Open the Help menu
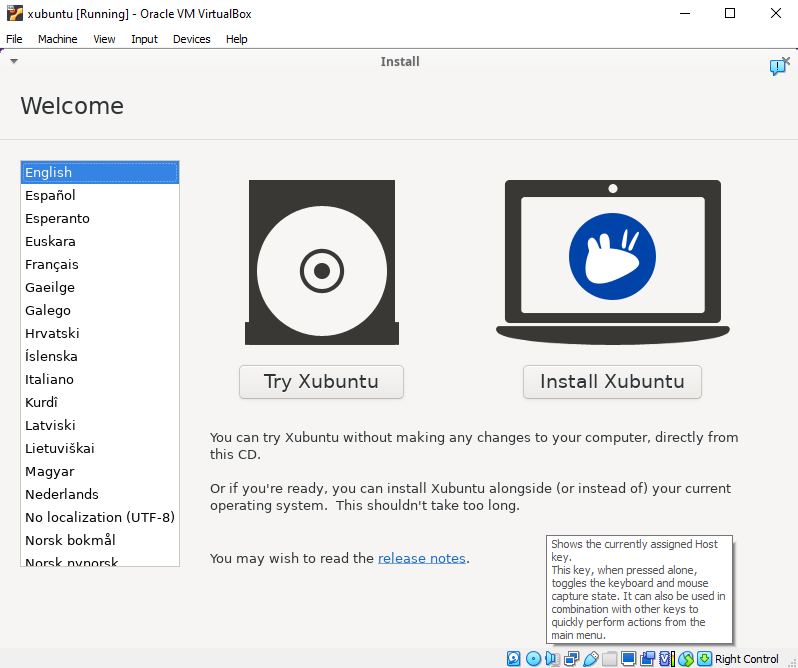Image resolution: width=798 pixels, height=668 pixels. [x=237, y=39]
